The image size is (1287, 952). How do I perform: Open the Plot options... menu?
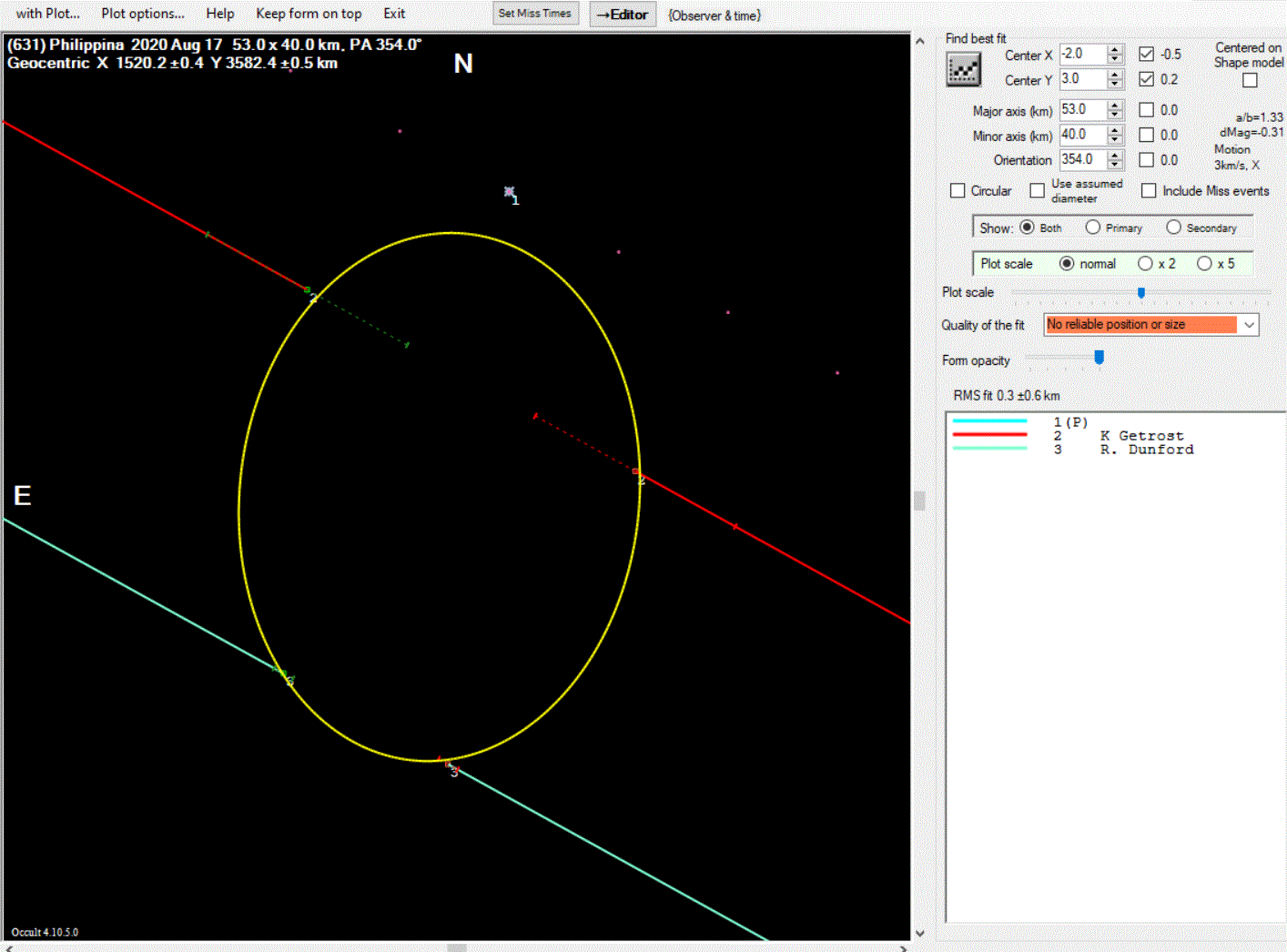point(143,14)
